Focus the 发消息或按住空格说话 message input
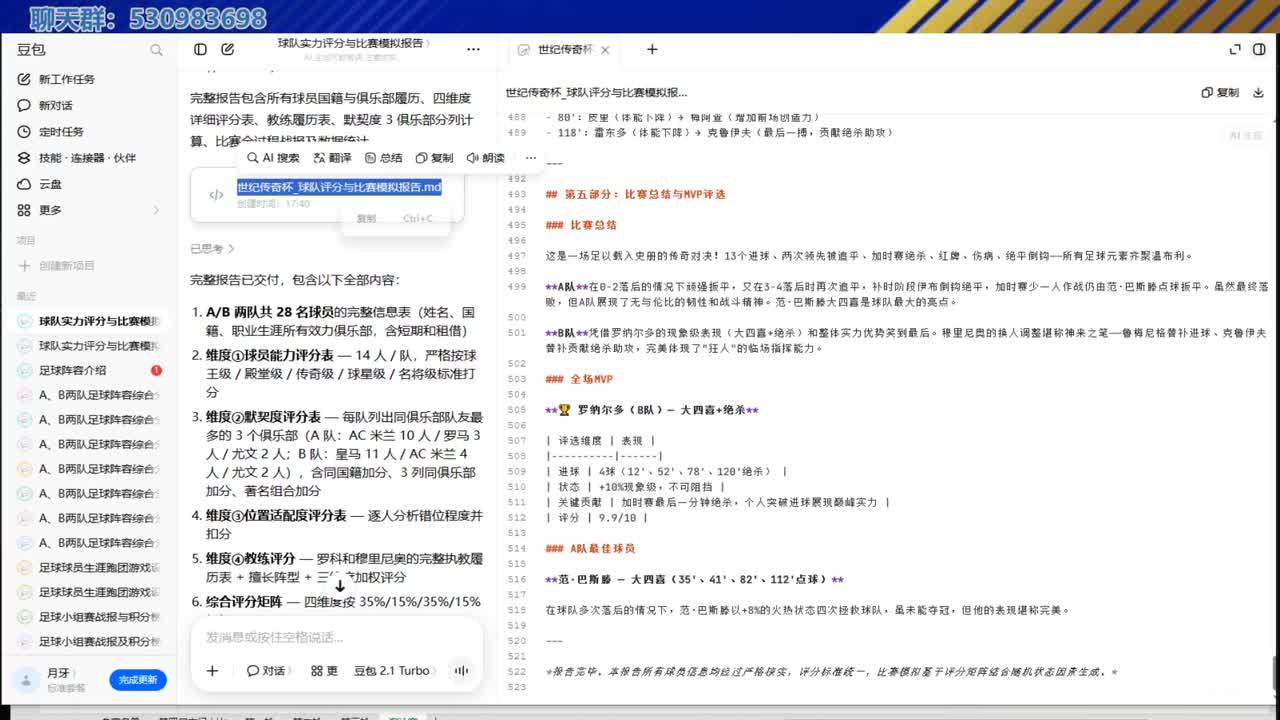 click(x=337, y=637)
